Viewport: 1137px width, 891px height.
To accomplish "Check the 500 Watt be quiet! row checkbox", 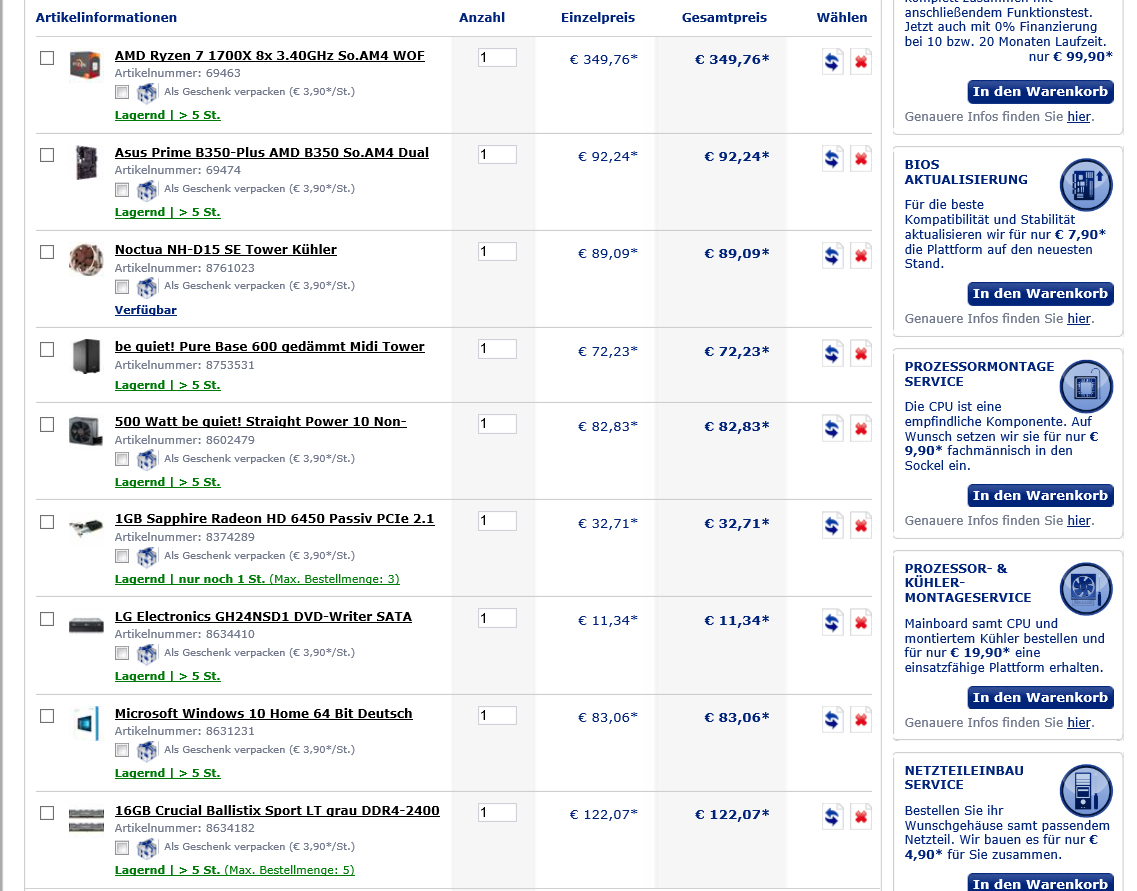I will (x=47, y=424).
